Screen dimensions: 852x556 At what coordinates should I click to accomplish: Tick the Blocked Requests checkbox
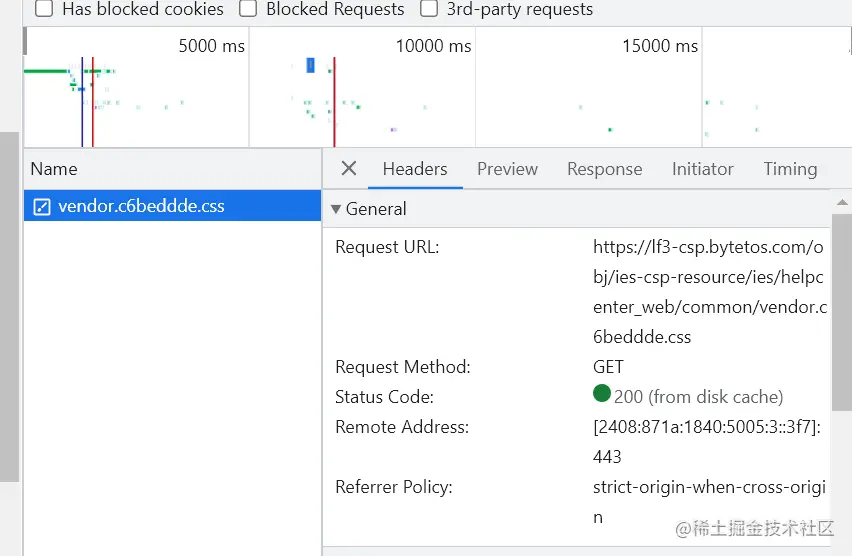click(248, 9)
